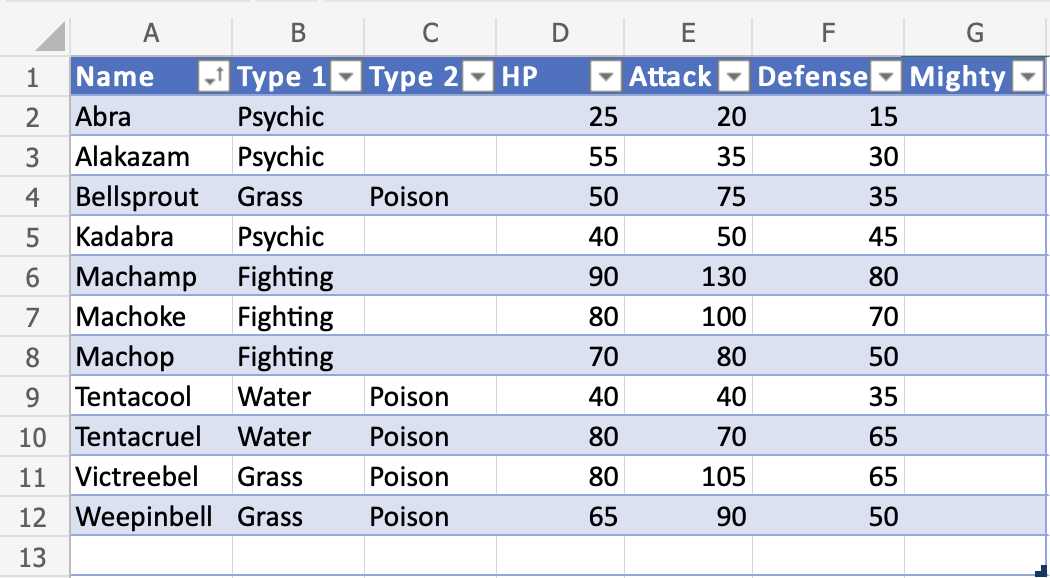1050x578 pixels.
Task: Expand the HP column filter arrow
Action: pos(606,77)
